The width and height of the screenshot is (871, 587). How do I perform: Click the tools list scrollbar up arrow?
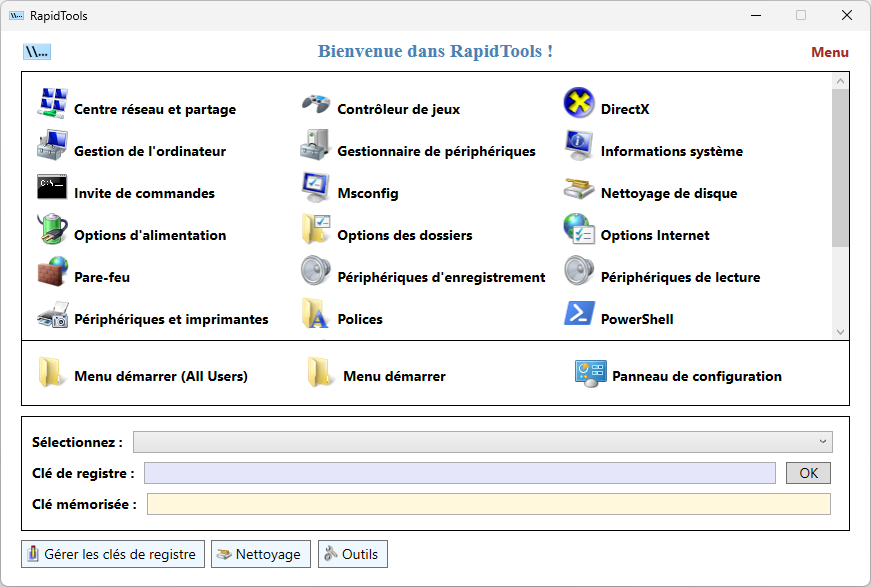840,81
